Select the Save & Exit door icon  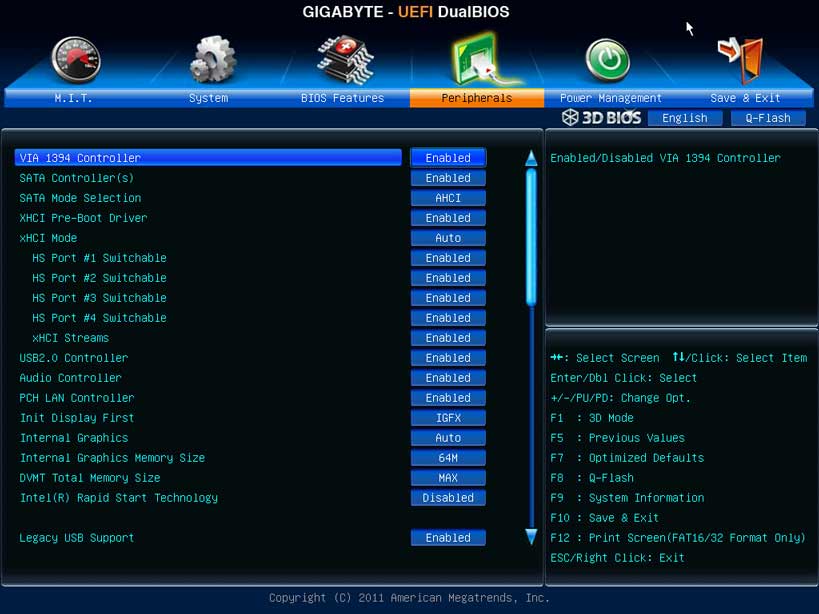point(741,60)
